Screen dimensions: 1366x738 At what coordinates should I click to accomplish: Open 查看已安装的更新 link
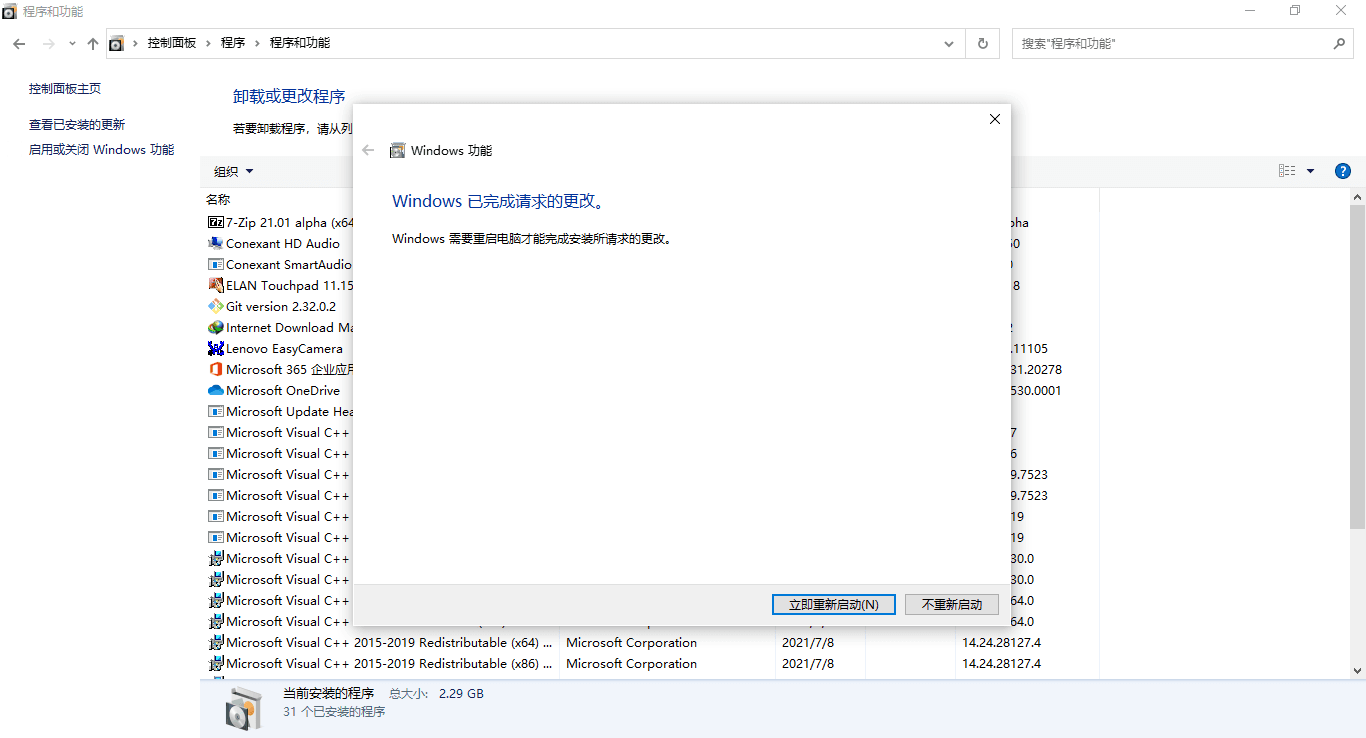tap(77, 124)
